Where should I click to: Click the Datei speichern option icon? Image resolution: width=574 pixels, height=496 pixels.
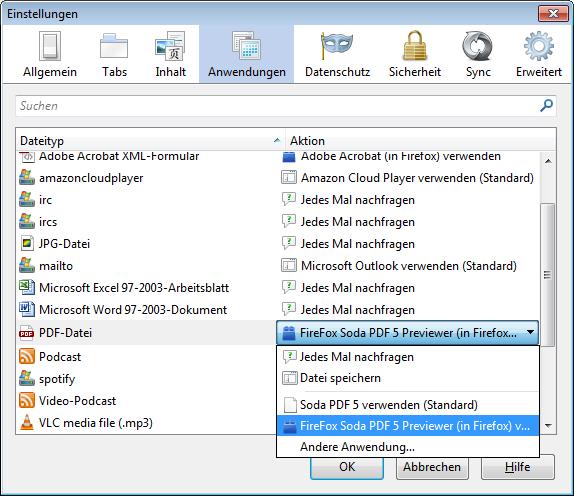[290, 378]
